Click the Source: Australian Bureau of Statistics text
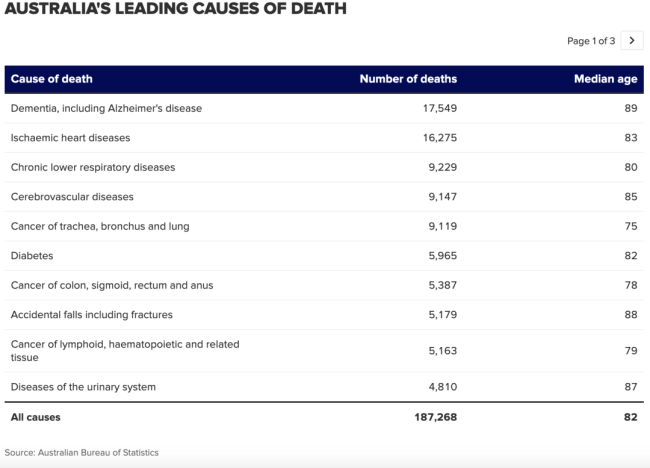Image resolution: width=650 pixels, height=468 pixels. pyautogui.click(x=81, y=453)
